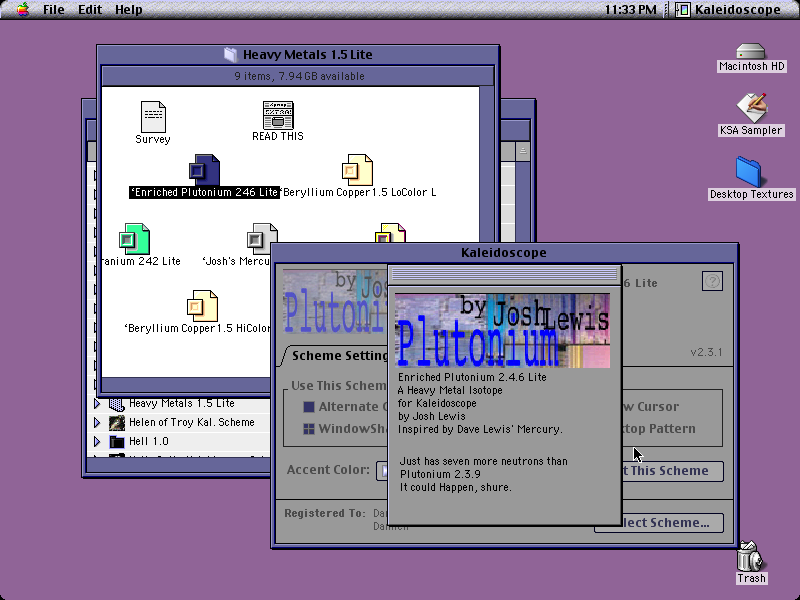Image resolution: width=800 pixels, height=600 pixels.
Task: Expand the Hell 1.0 disclosure triangle
Action: click(97, 441)
